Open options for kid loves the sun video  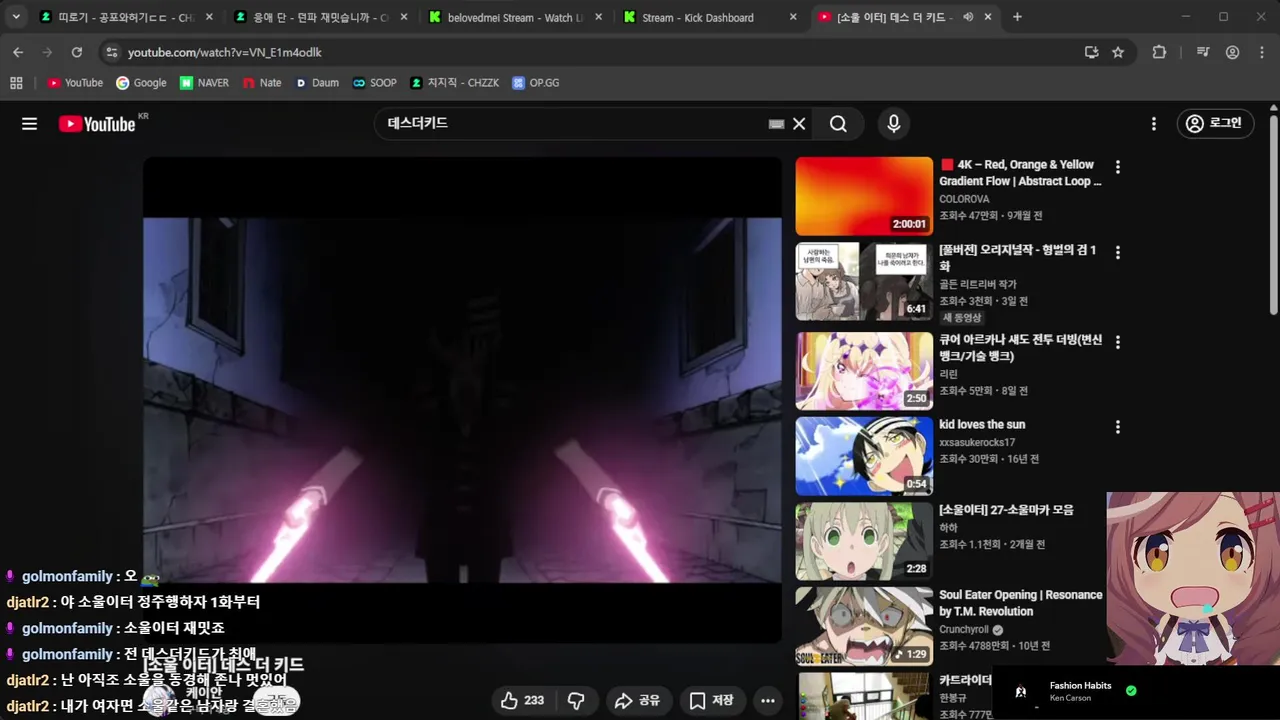click(x=1118, y=427)
